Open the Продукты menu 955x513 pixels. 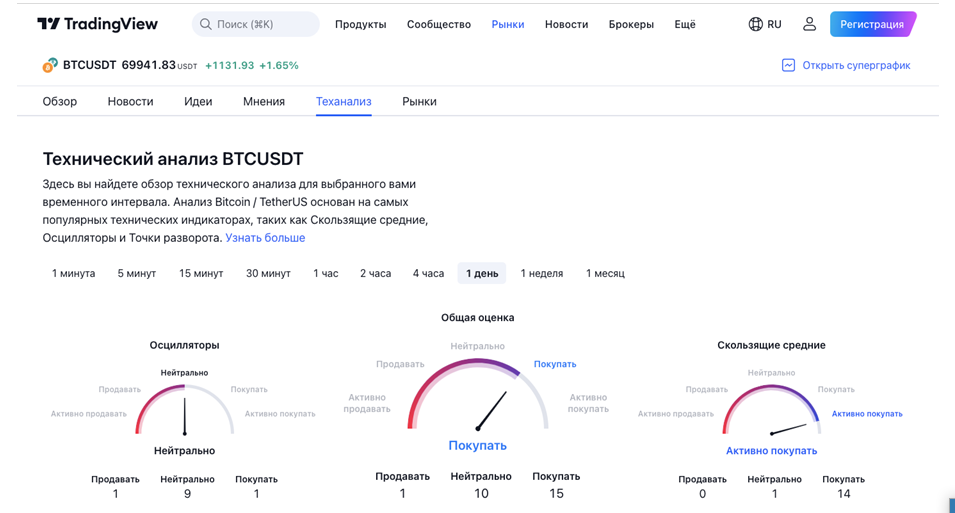[361, 24]
